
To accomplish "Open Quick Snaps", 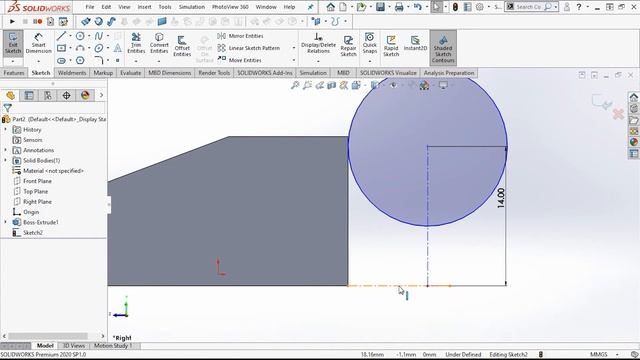I will coord(370,43).
